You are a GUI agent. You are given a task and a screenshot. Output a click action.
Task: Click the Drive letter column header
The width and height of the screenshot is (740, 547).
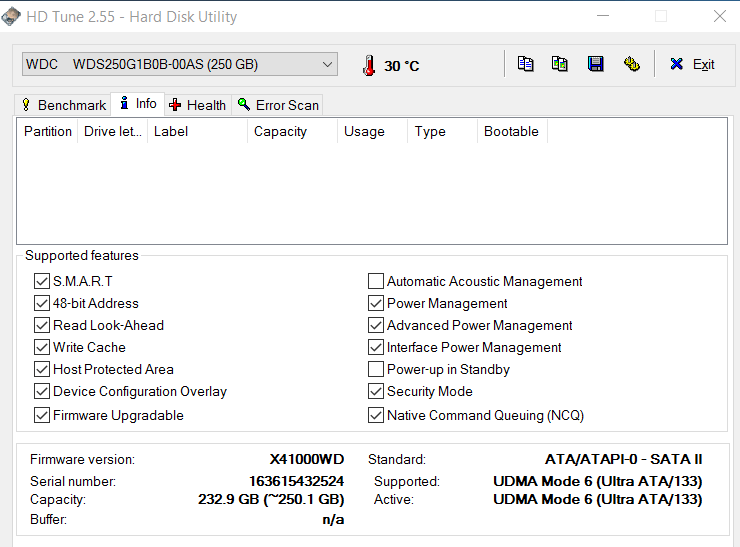[x=113, y=131]
